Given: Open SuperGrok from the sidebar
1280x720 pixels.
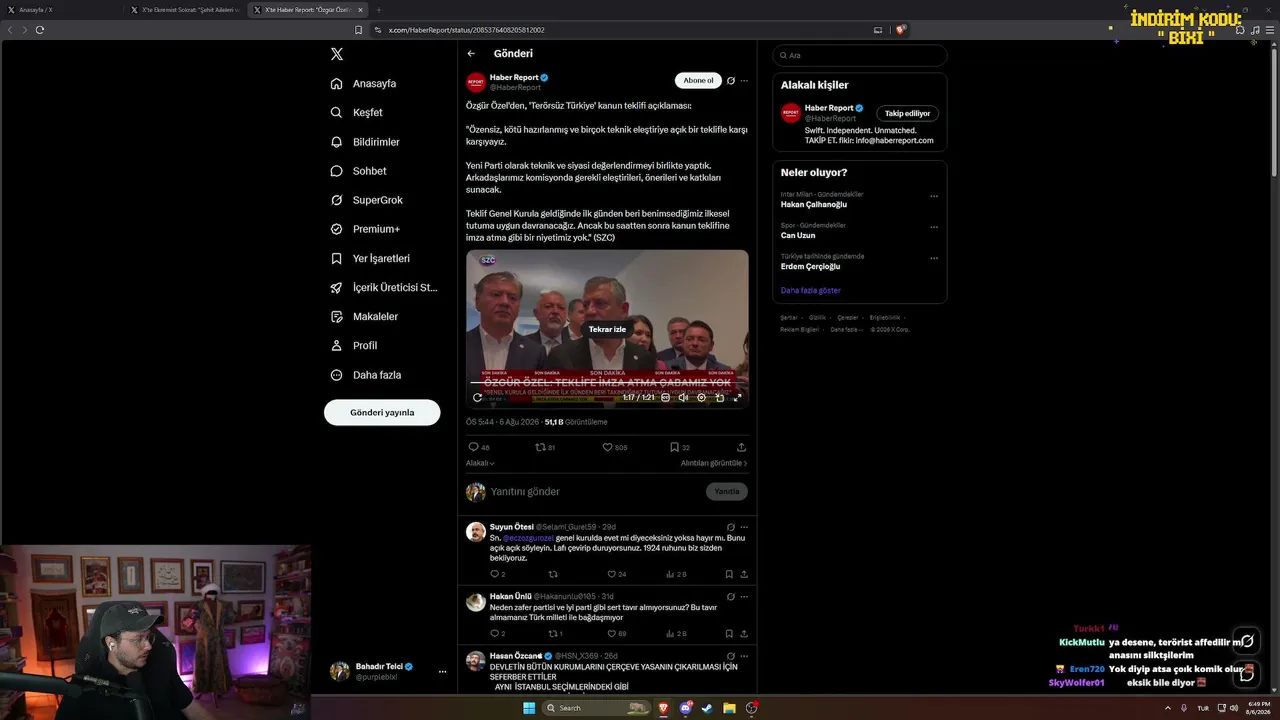Looking at the screenshot, I should pyautogui.click(x=366, y=200).
